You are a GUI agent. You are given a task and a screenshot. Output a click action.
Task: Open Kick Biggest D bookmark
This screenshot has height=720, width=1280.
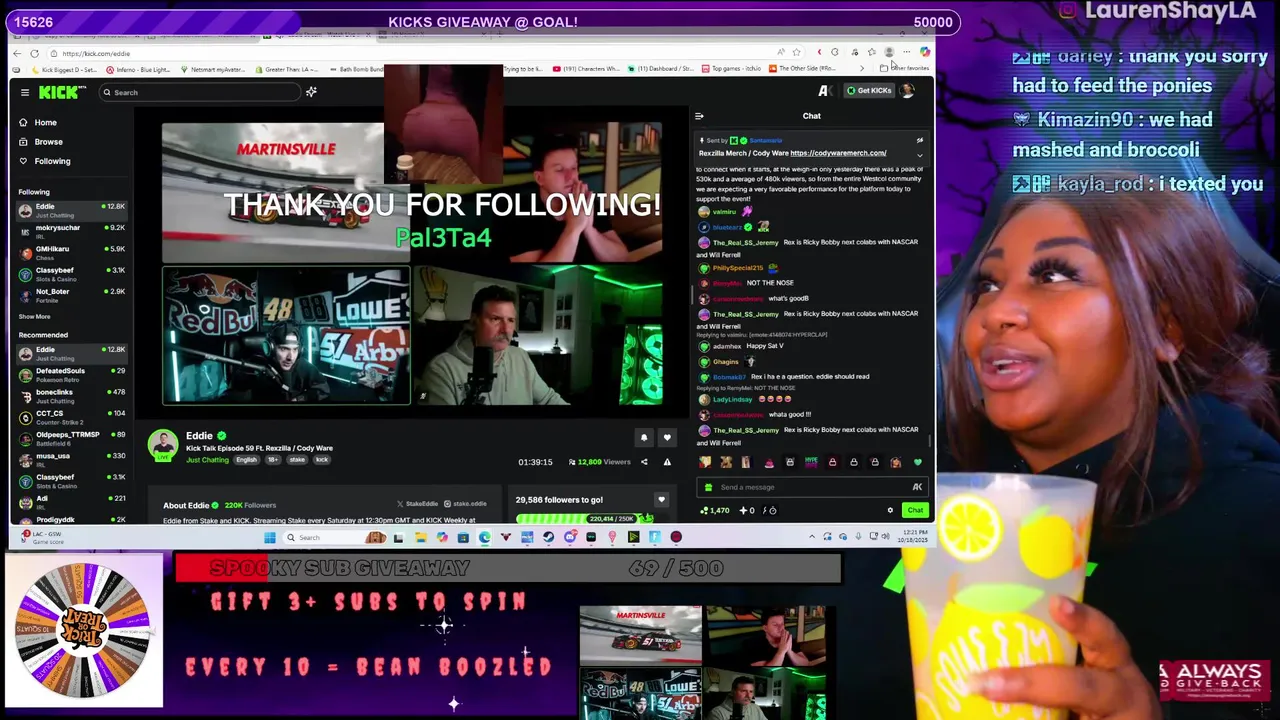tap(65, 69)
